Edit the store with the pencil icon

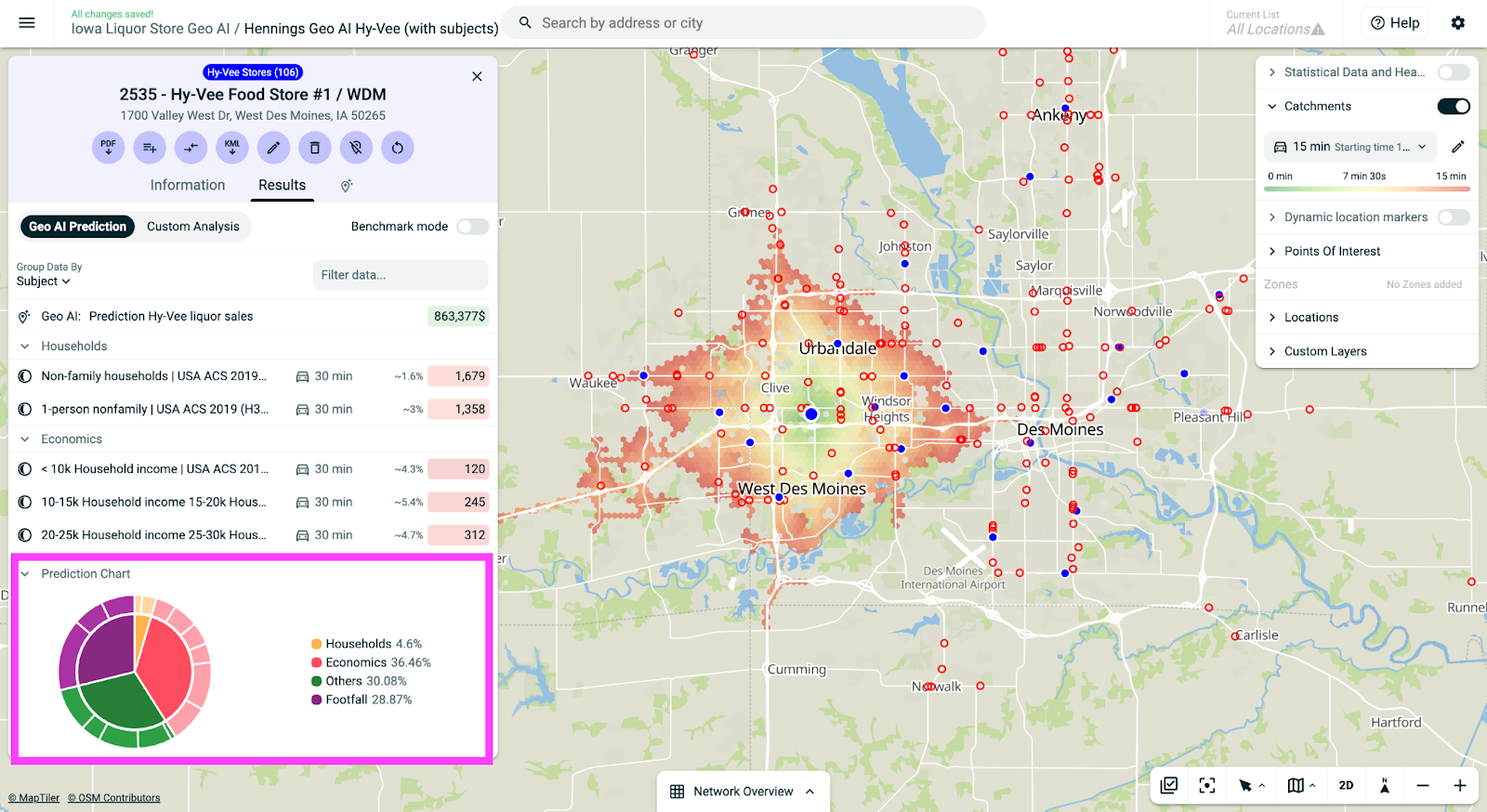pyautogui.click(x=273, y=147)
